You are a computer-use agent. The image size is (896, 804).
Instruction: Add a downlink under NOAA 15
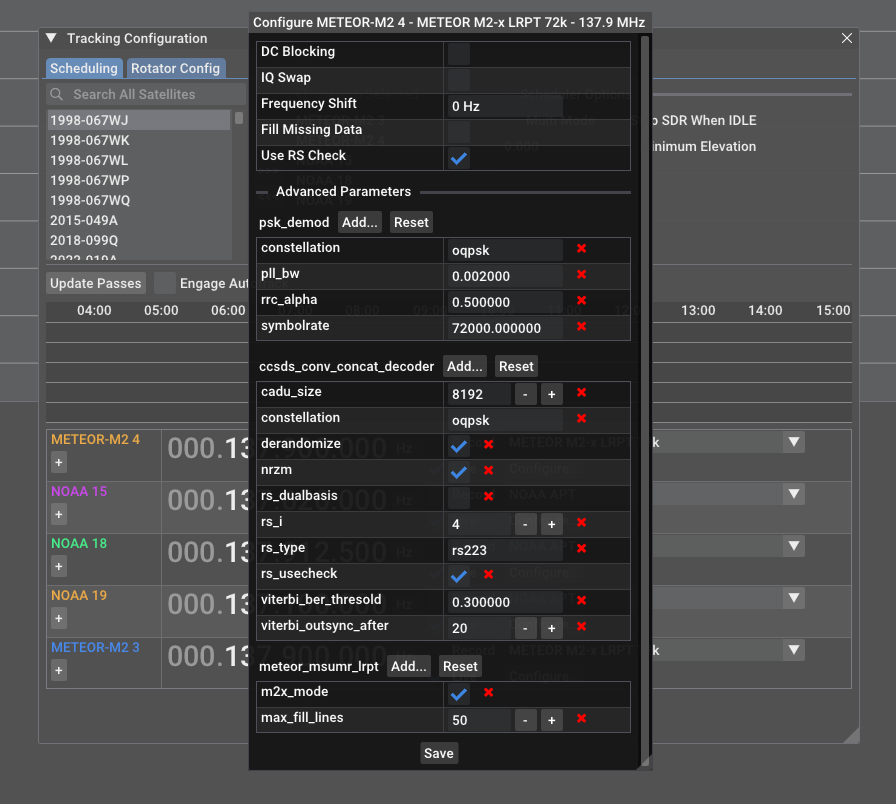pos(59,514)
